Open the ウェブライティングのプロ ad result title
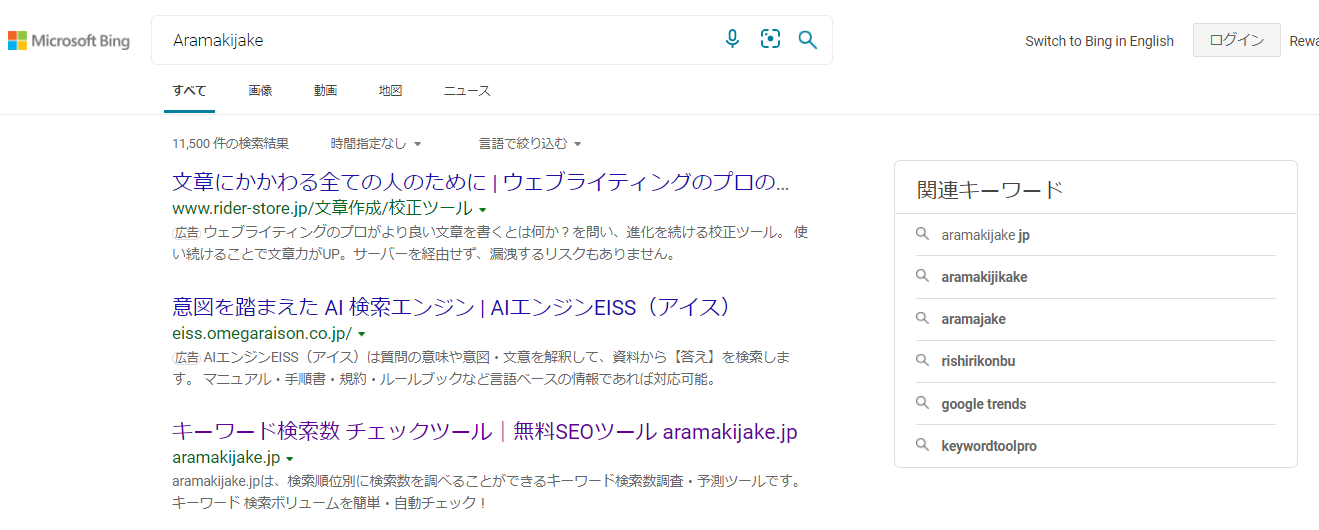Viewport: 1319px width, 530px height. click(481, 183)
